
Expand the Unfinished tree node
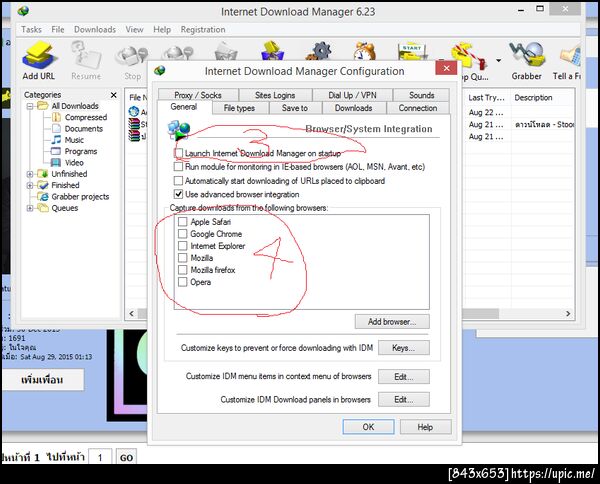[30, 174]
